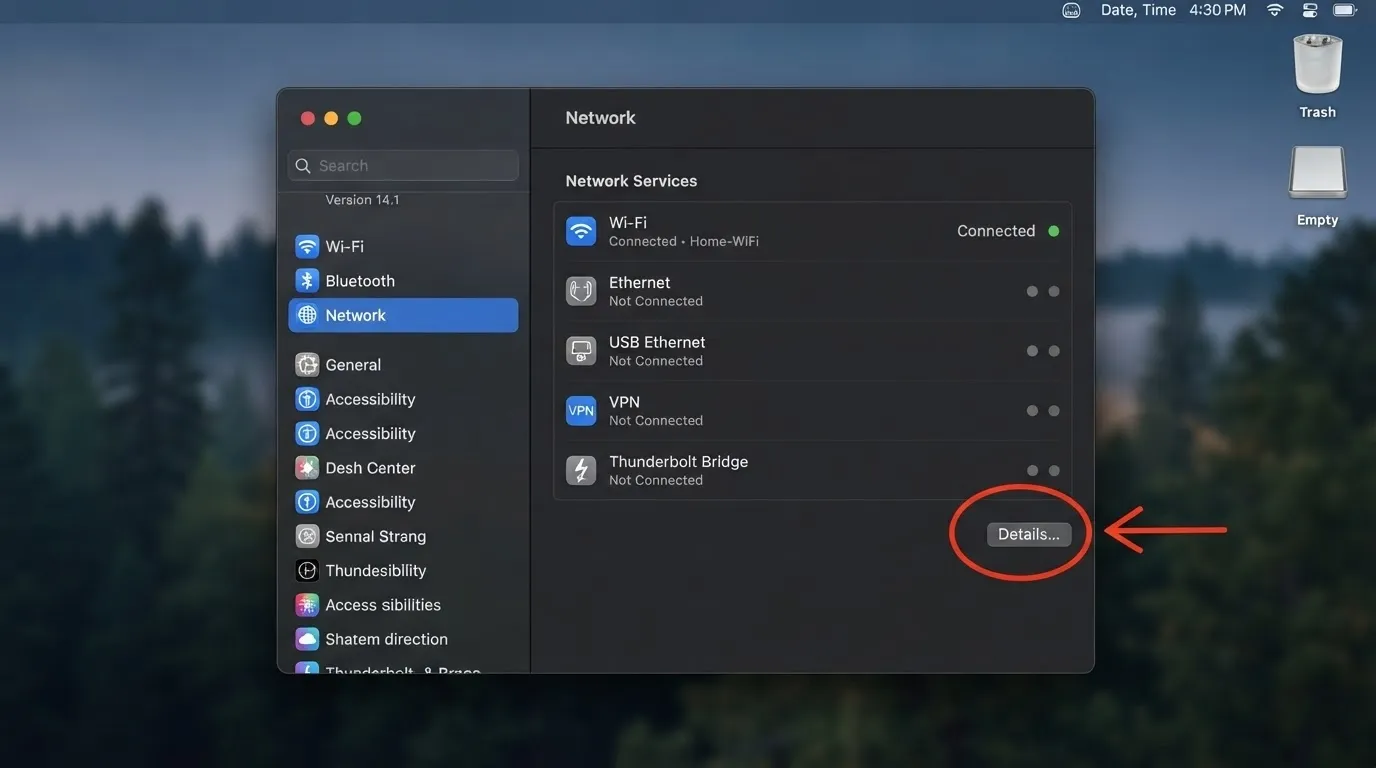Select the highlighted Network sidebar item
The image size is (1376, 768).
403,315
